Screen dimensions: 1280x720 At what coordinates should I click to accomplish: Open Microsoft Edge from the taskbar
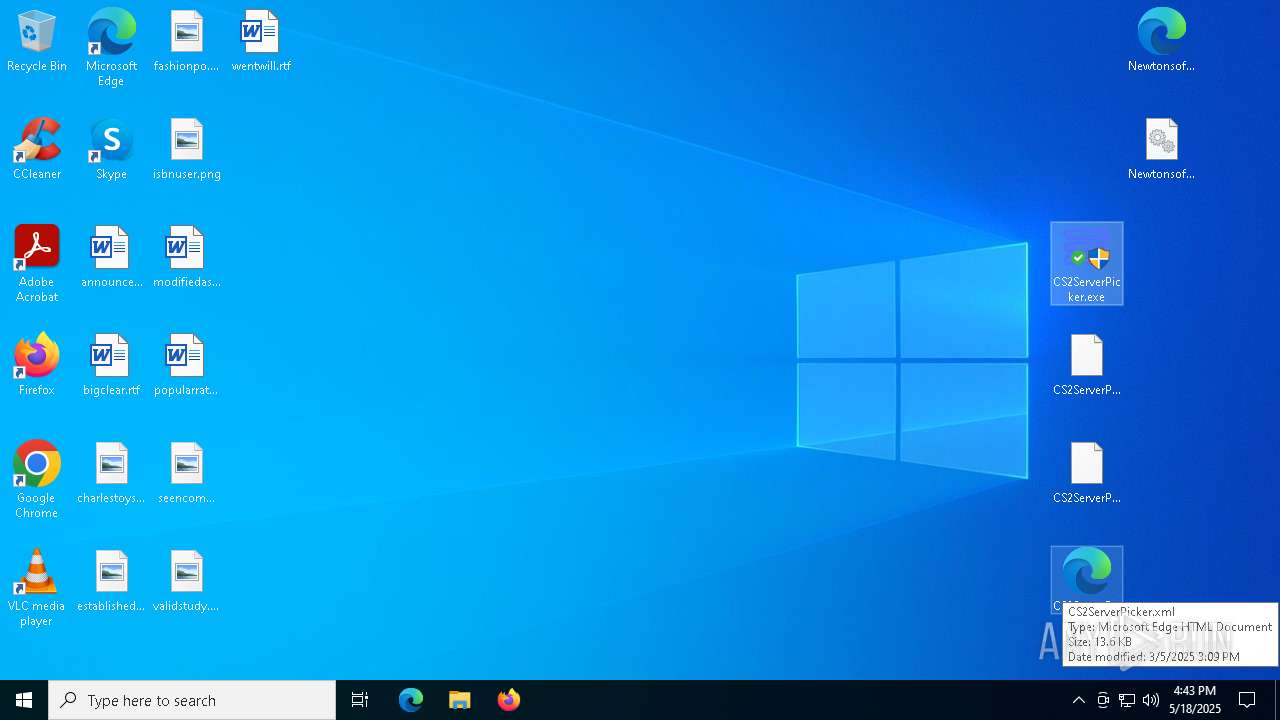click(411, 700)
